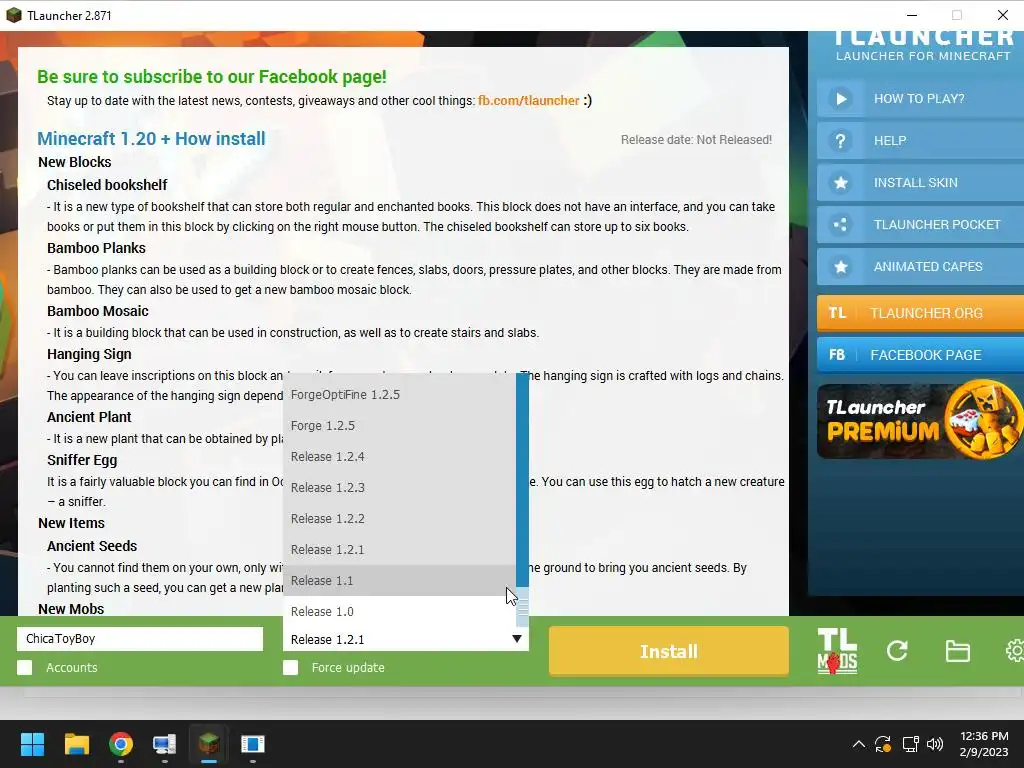Click the Hanging Sign subheading

[x=89, y=354]
